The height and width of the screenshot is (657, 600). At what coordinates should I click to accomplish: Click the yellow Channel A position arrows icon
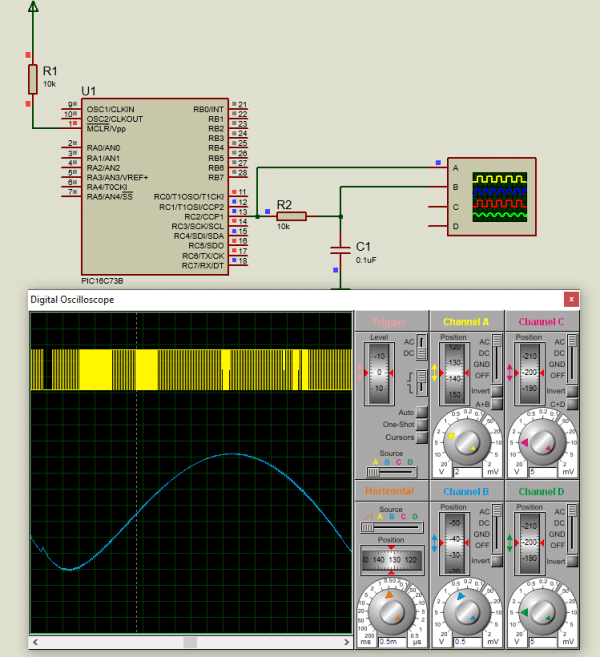coord(434,372)
